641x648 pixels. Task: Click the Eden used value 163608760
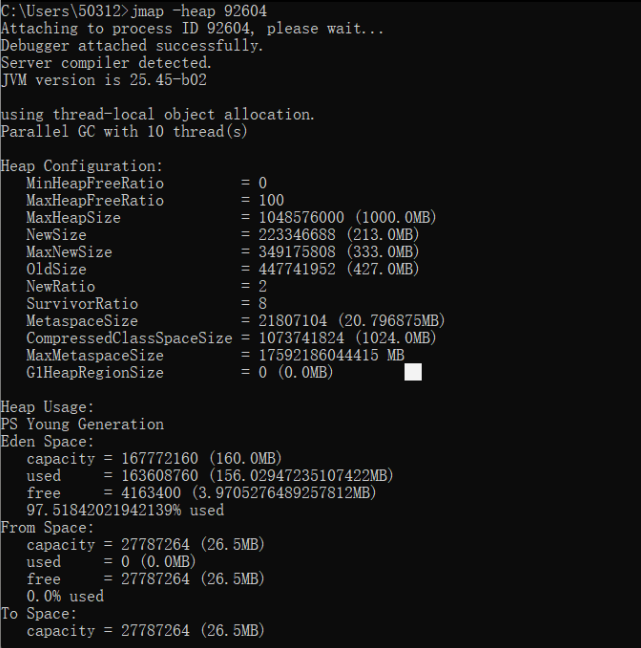coord(160,476)
